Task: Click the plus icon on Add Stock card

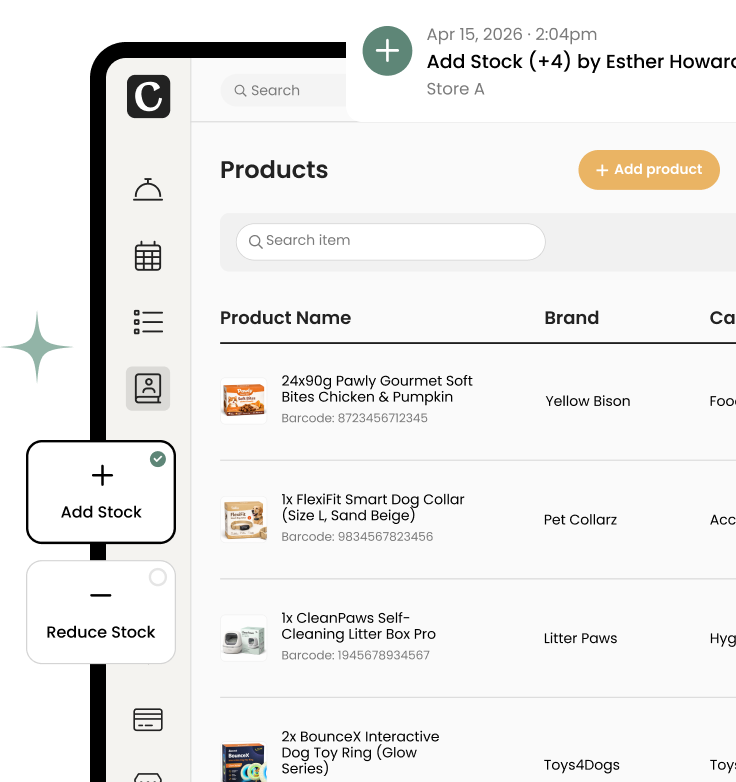Action: 102,475
